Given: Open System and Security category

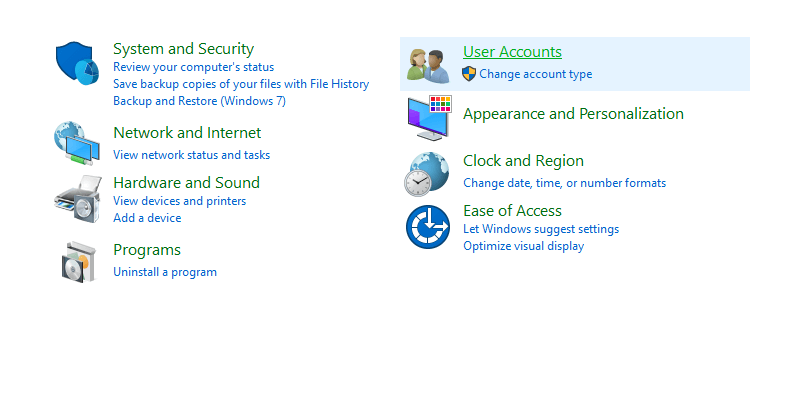Looking at the screenshot, I should (x=183, y=49).
